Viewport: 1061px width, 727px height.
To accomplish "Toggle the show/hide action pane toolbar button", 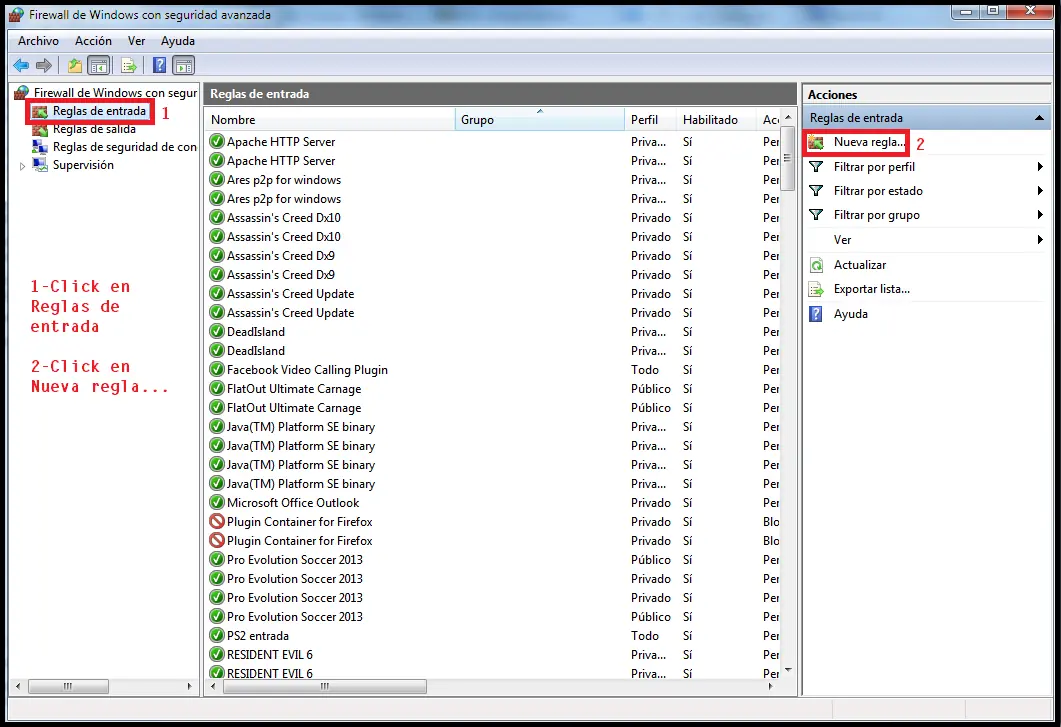I will pyautogui.click(x=184, y=66).
